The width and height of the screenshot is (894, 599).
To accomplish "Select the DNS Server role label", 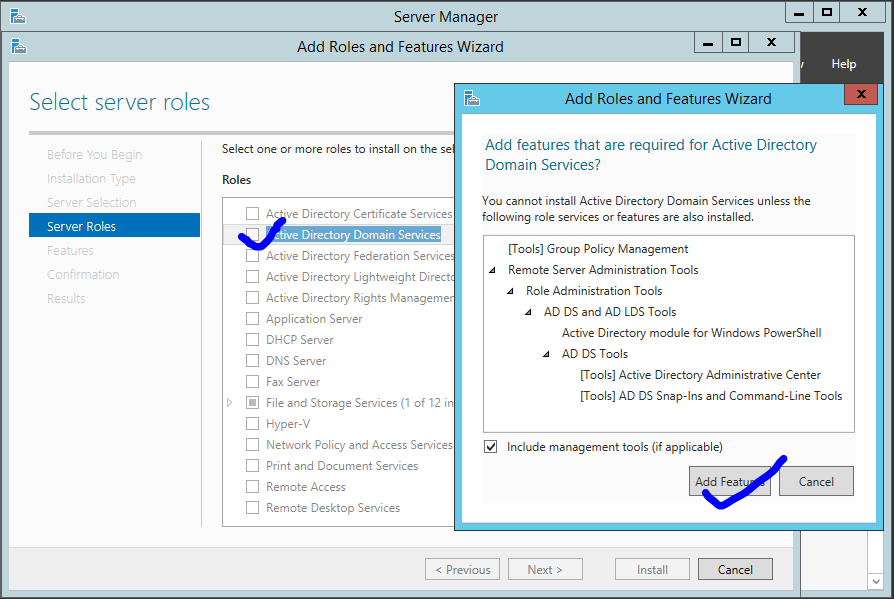I will [x=296, y=361].
